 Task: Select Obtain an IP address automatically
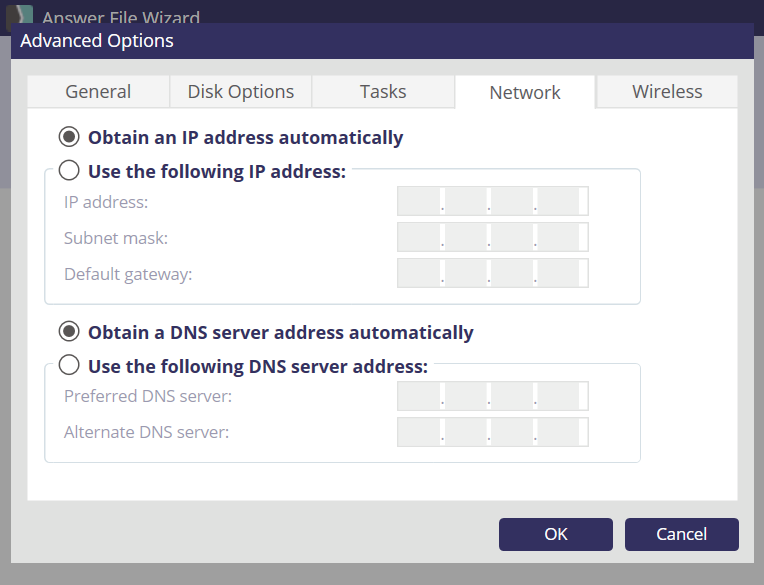point(70,137)
